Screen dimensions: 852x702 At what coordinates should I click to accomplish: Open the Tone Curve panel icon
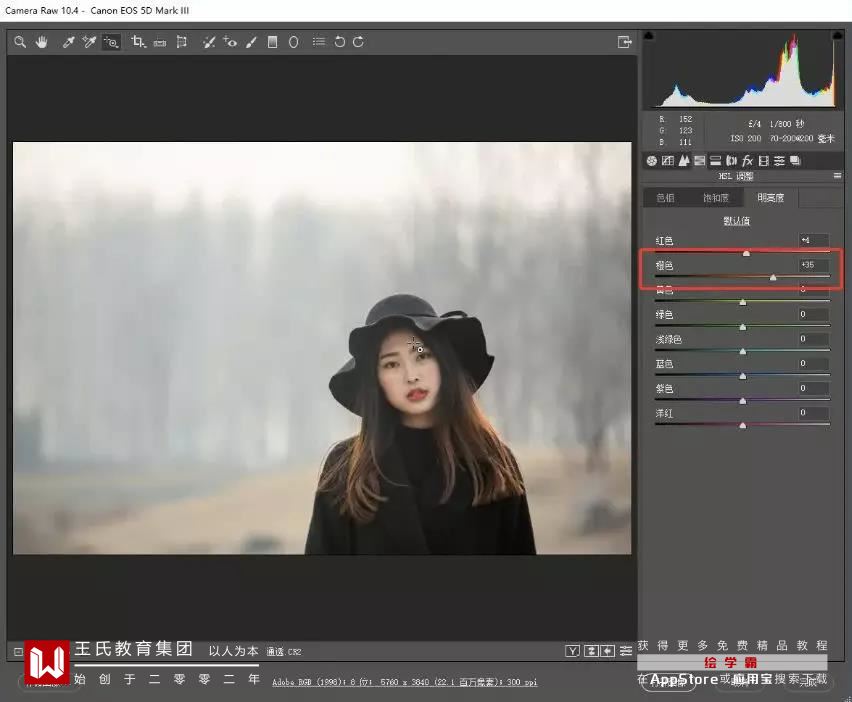click(x=668, y=161)
